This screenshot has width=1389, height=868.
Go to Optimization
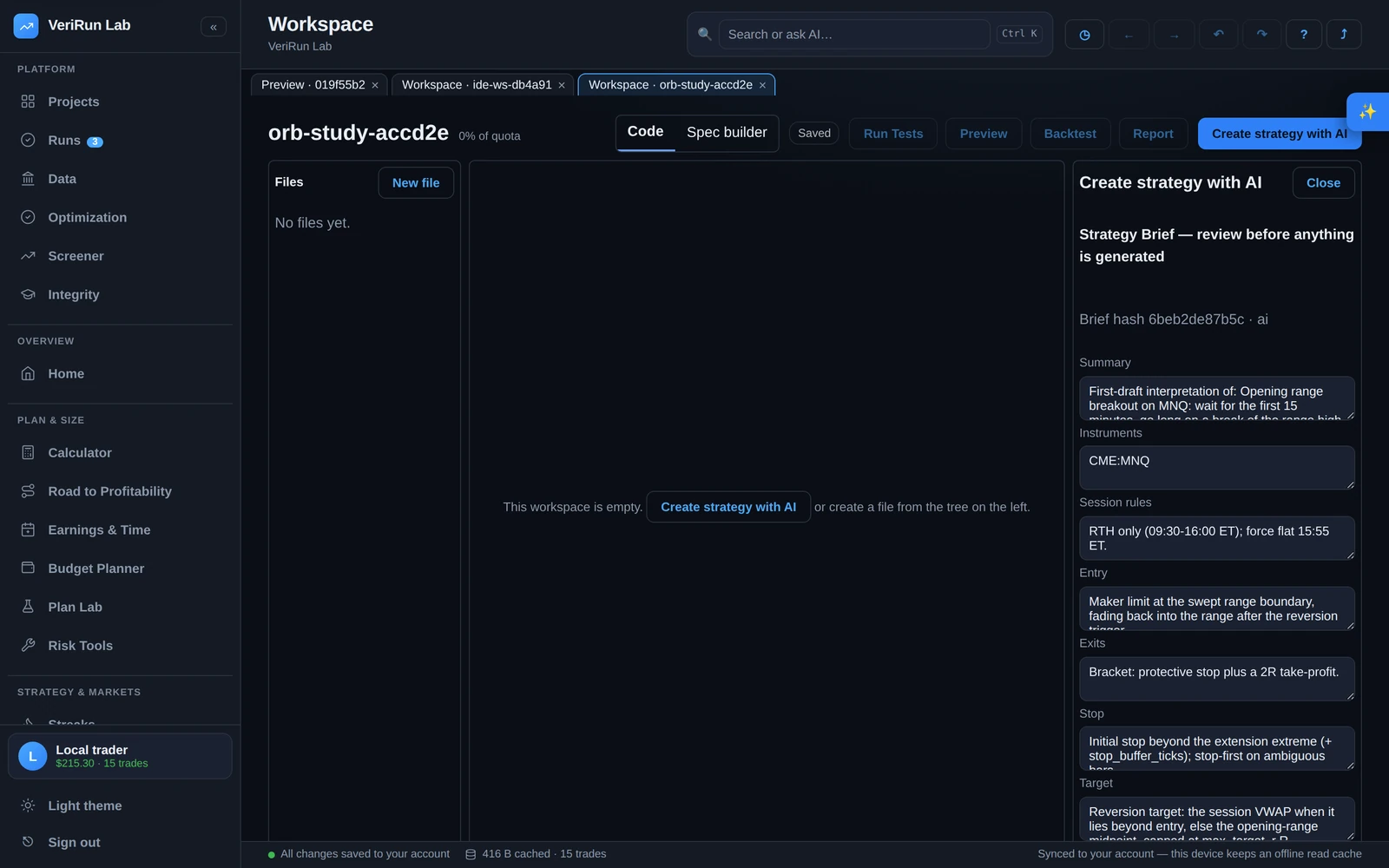(x=120, y=218)
